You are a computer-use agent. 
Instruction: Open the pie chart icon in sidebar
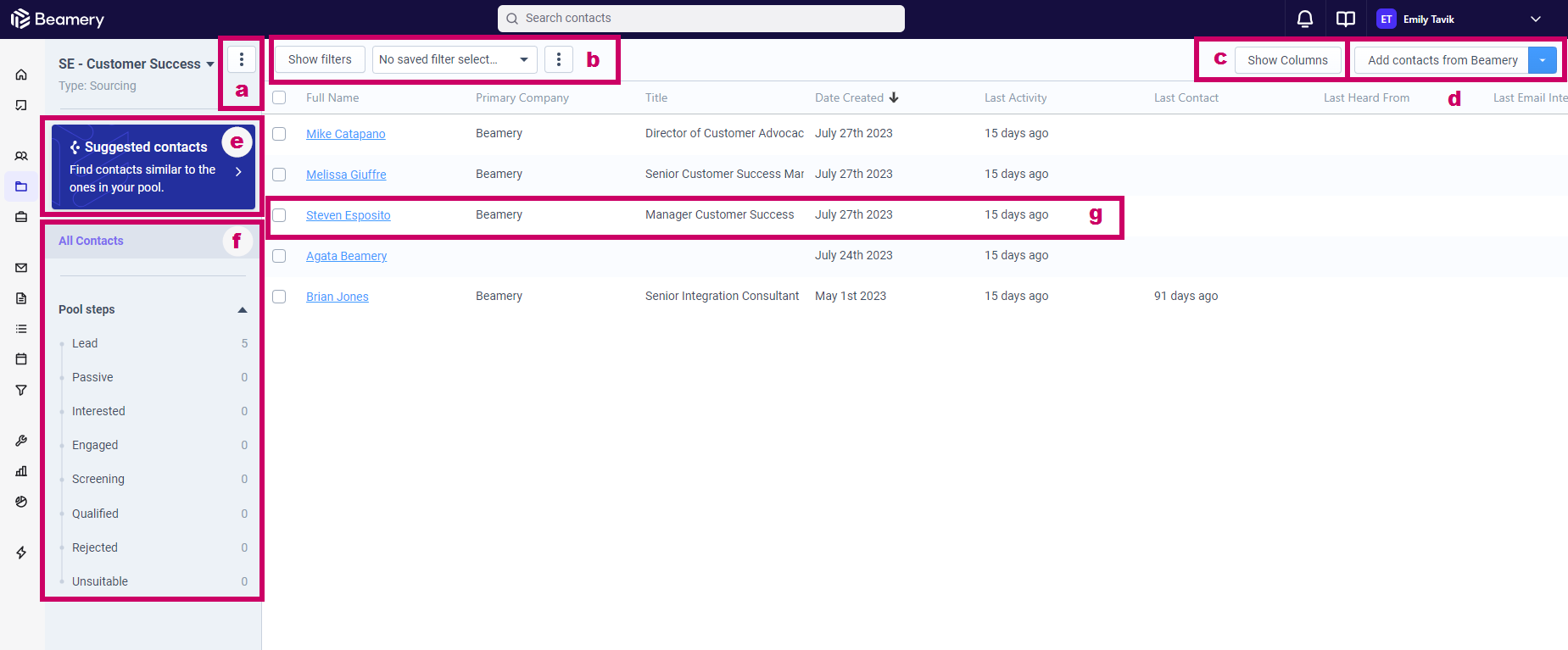pyautogui.click(x=21, y=502)
